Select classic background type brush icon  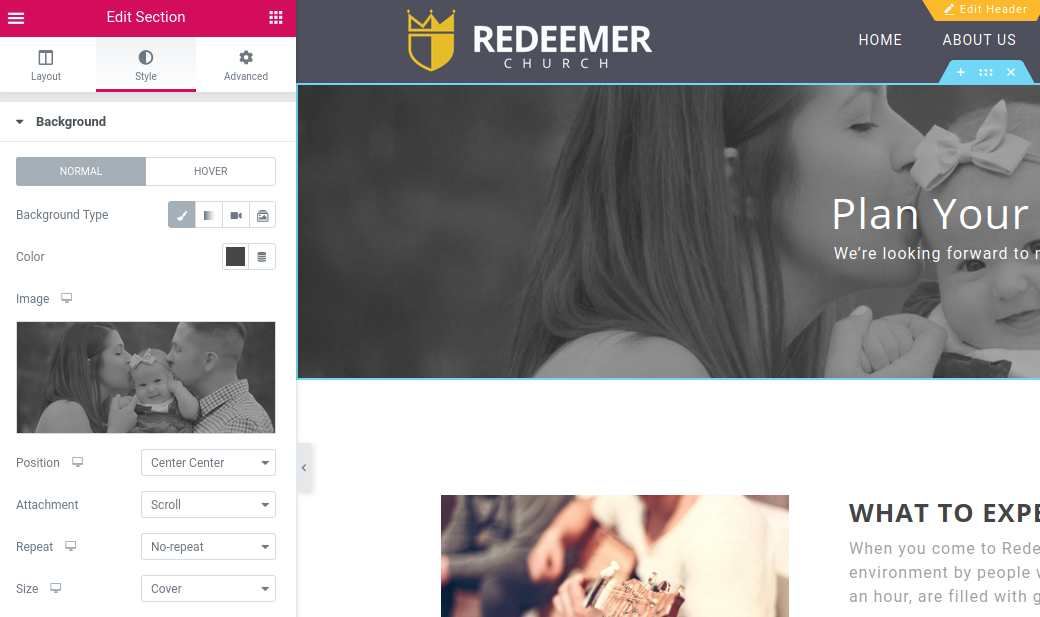point(182,215)
